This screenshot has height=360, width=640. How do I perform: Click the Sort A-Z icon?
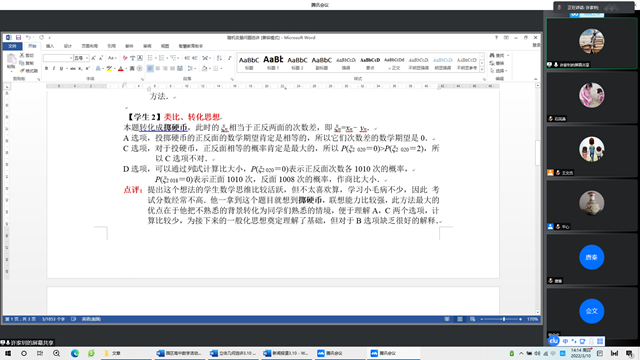[x=219, y=58]
